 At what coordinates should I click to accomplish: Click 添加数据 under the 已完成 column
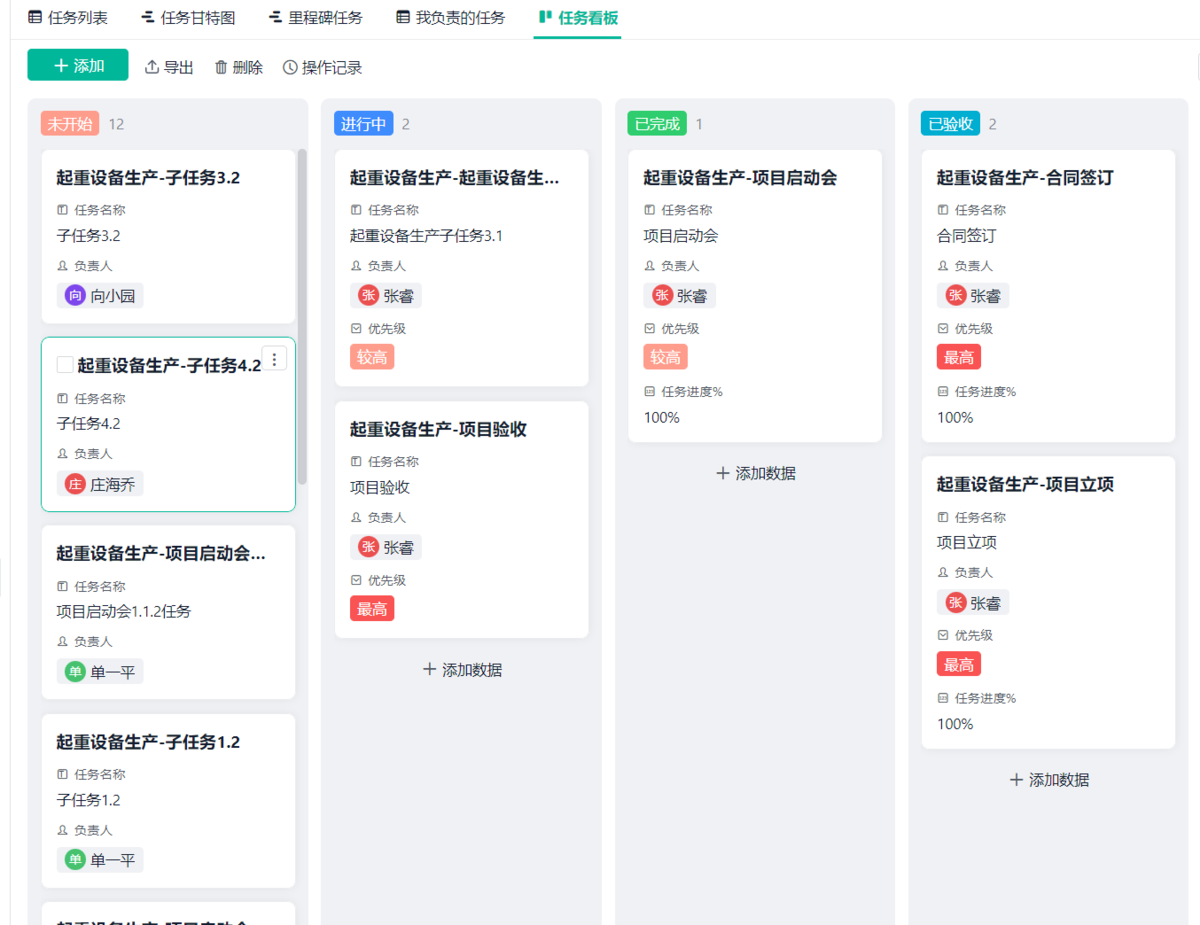coord(756,473)
